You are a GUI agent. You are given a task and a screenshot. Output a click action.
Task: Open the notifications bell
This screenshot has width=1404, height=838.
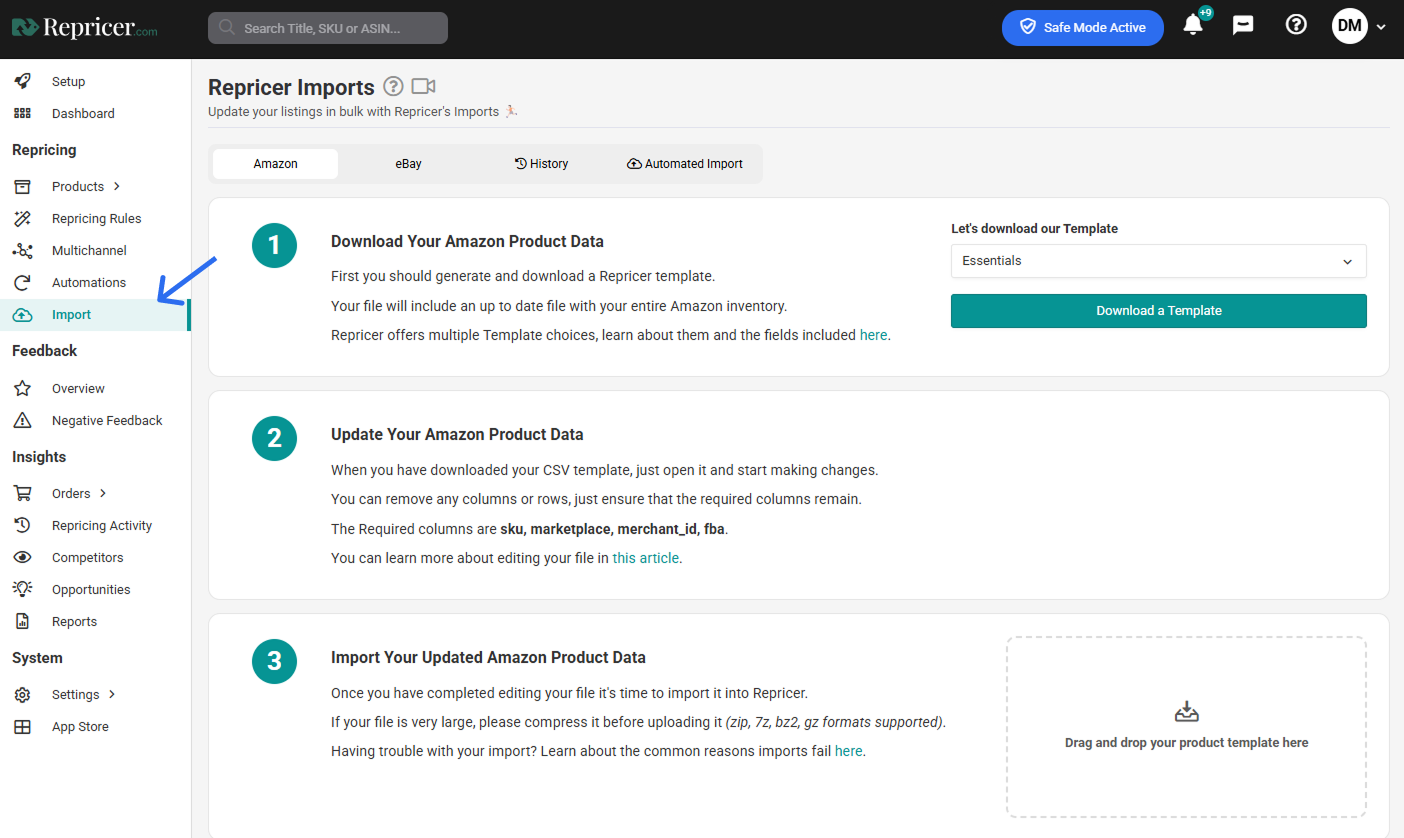coord(1193,26)
